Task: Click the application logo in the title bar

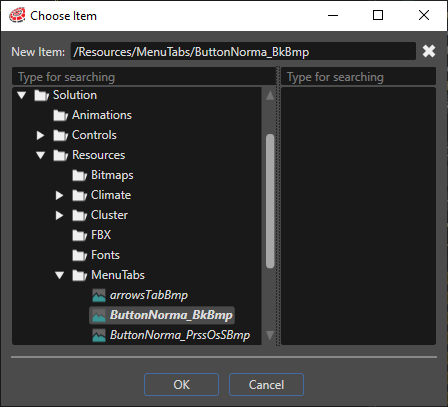Action: [17, 15]
